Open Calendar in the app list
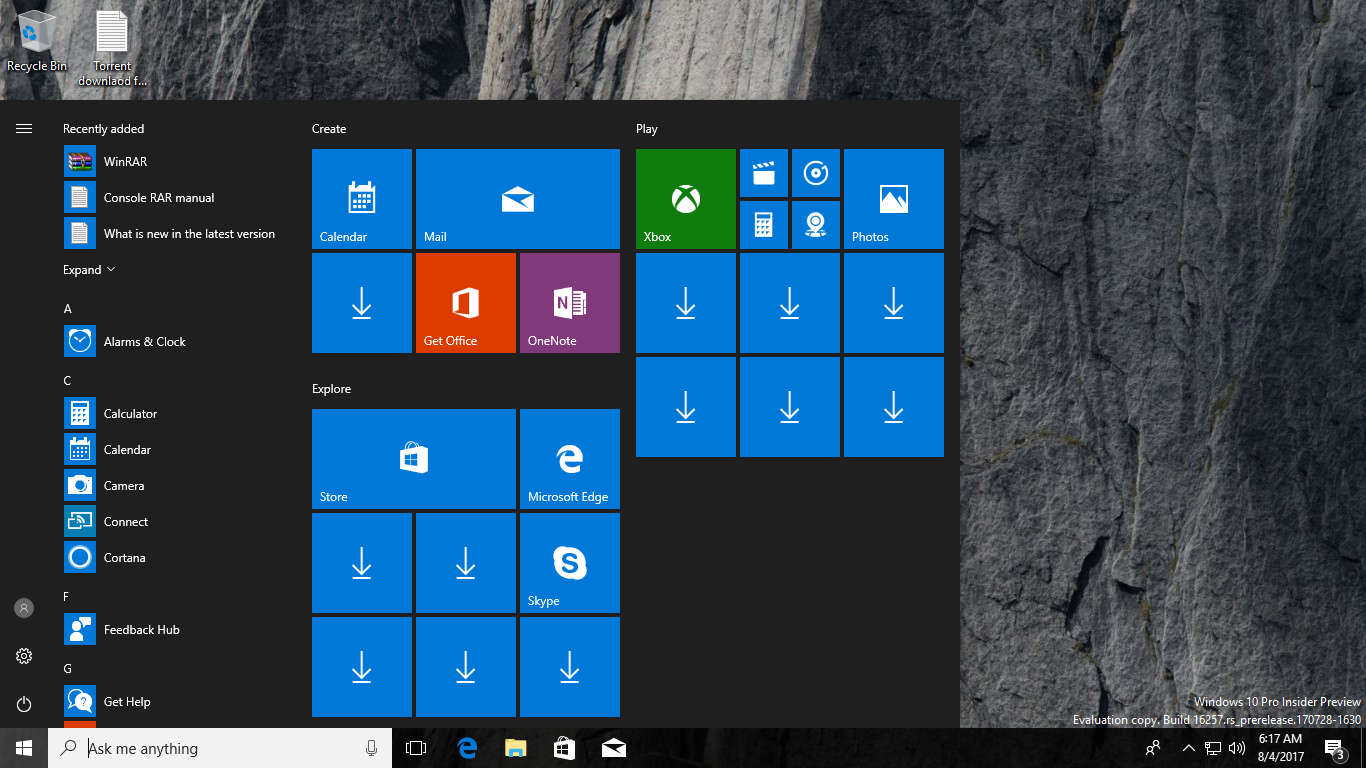 pos(176,449)
